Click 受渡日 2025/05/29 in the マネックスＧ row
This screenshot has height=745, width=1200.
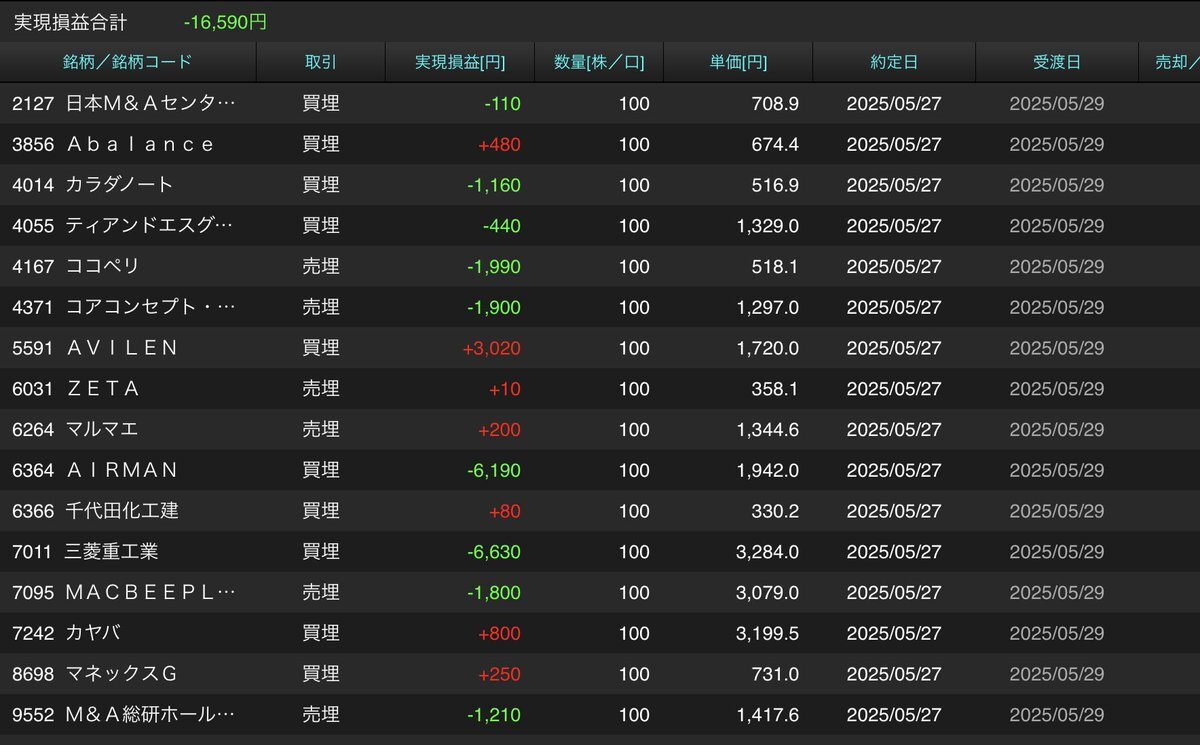click(1057, 674)
